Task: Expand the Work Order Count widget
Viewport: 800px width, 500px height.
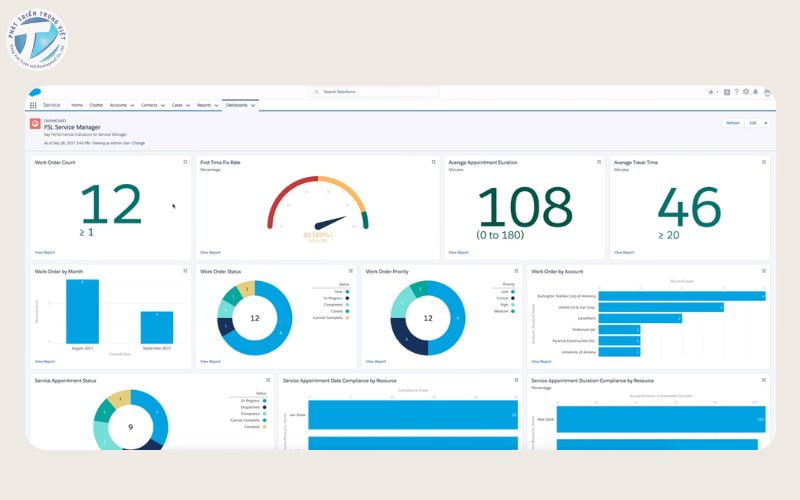Action: [x=185, y=162]
